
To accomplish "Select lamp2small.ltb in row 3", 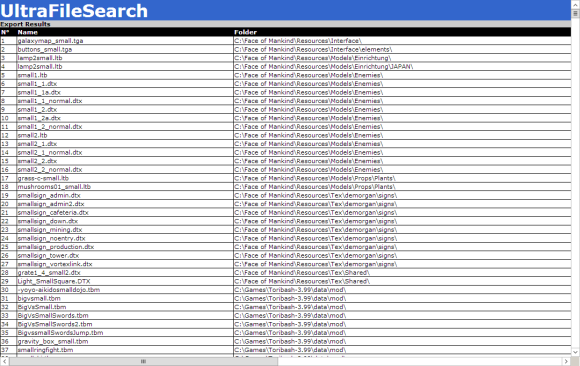I will (x=40, y=58).
